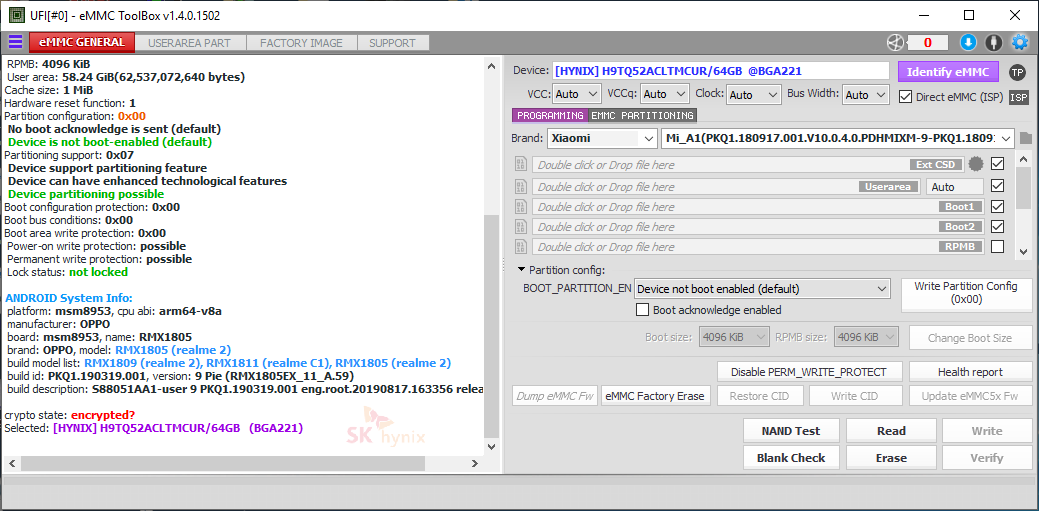Select EMMC PARTITIONING sub-tab
This screenshot has width=1039, height=511.
pos(642,115)
